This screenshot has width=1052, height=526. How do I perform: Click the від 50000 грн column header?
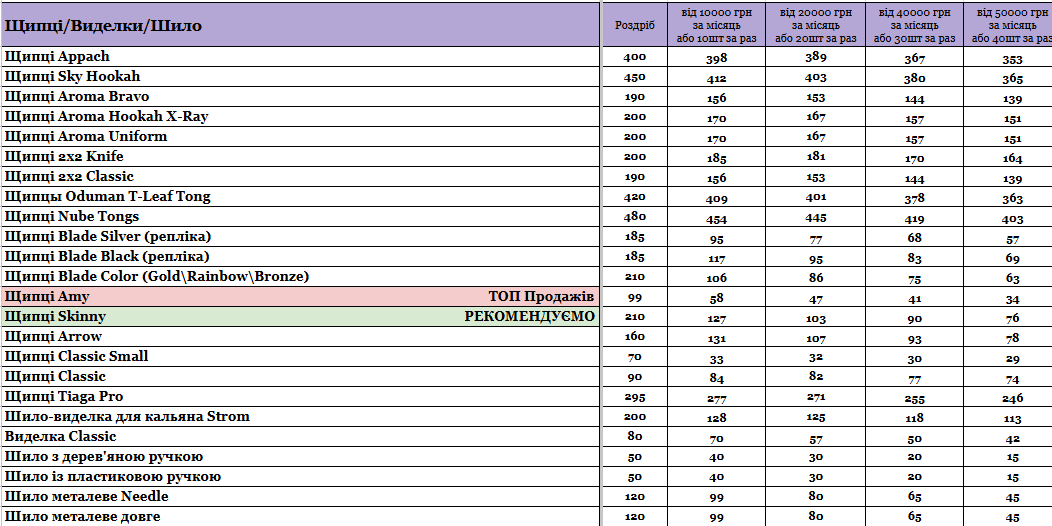pyautogui.click(x=1007, y=25)
